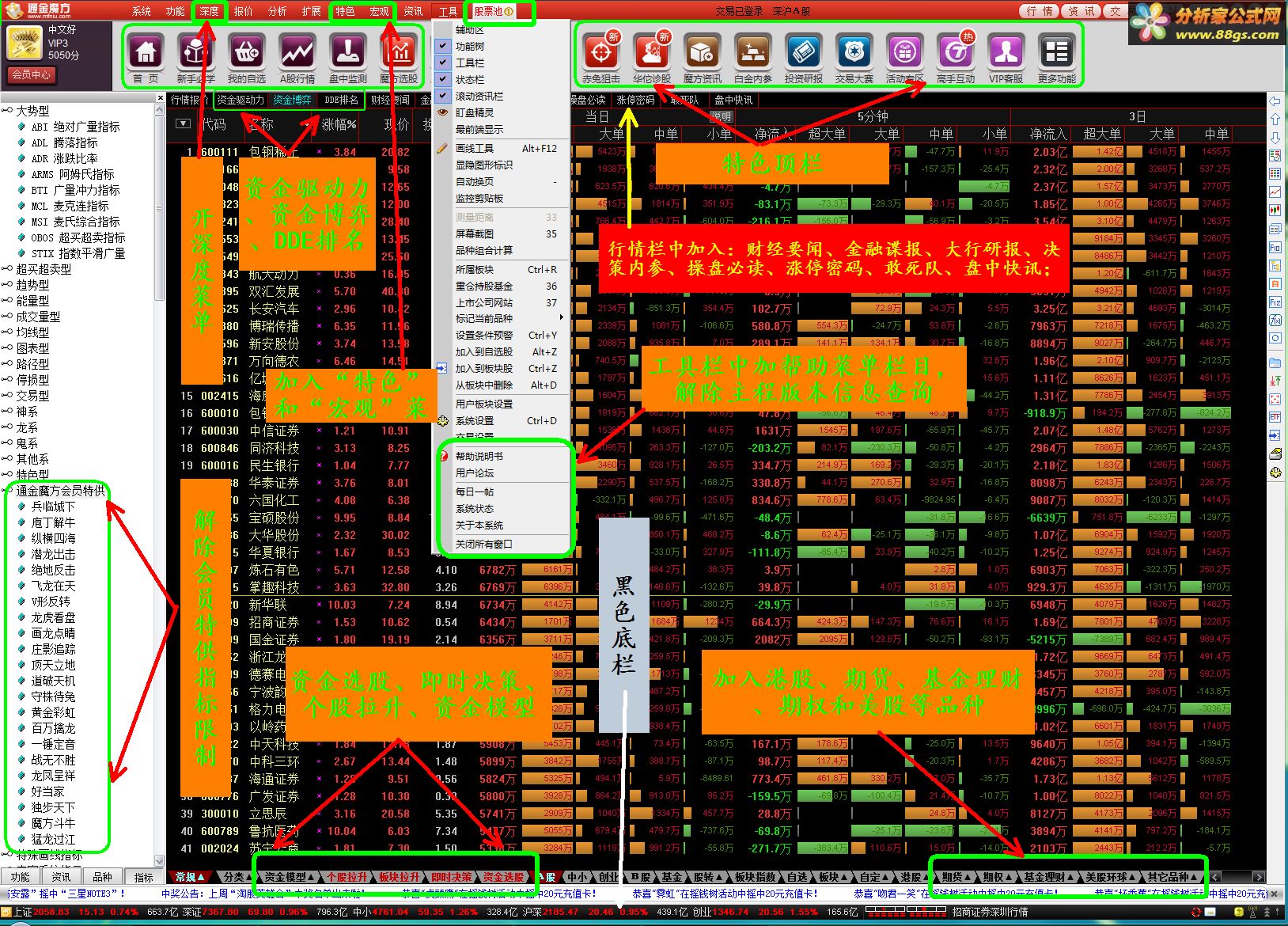Viewport: 1288px width, 926px height.
Task: Open the 首页 home icon
Action: tap(146, 53)
